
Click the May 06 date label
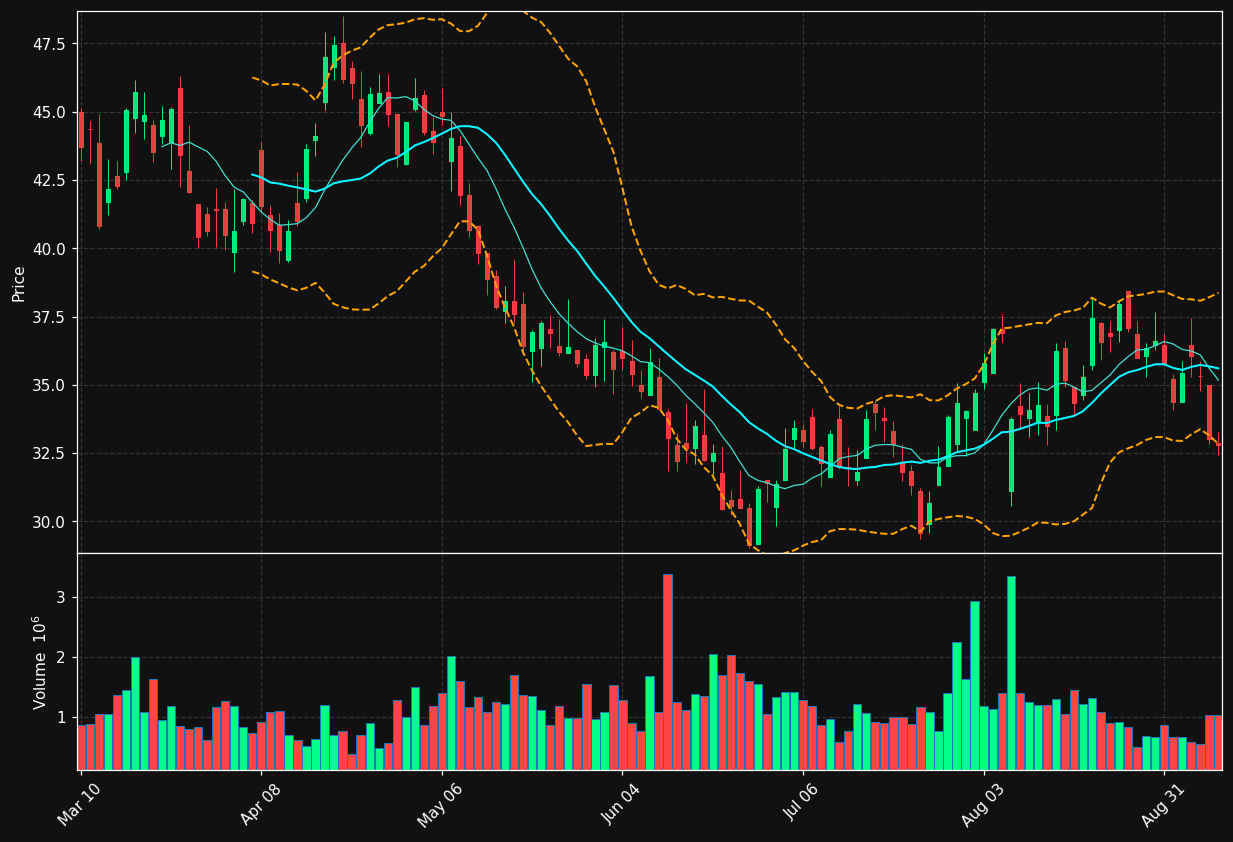tap(440, 806)
